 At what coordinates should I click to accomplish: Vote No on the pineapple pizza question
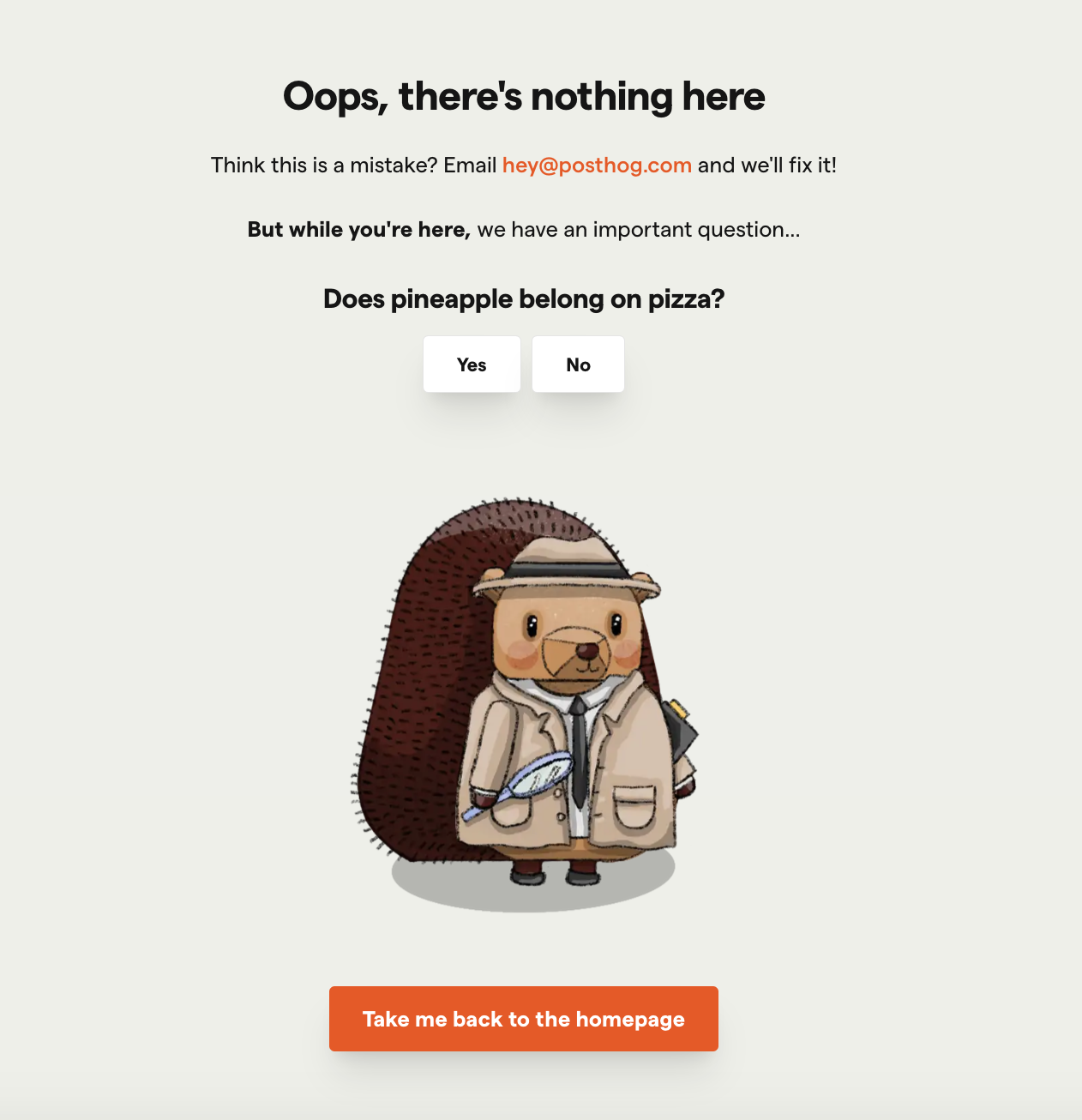coord(578,364)
